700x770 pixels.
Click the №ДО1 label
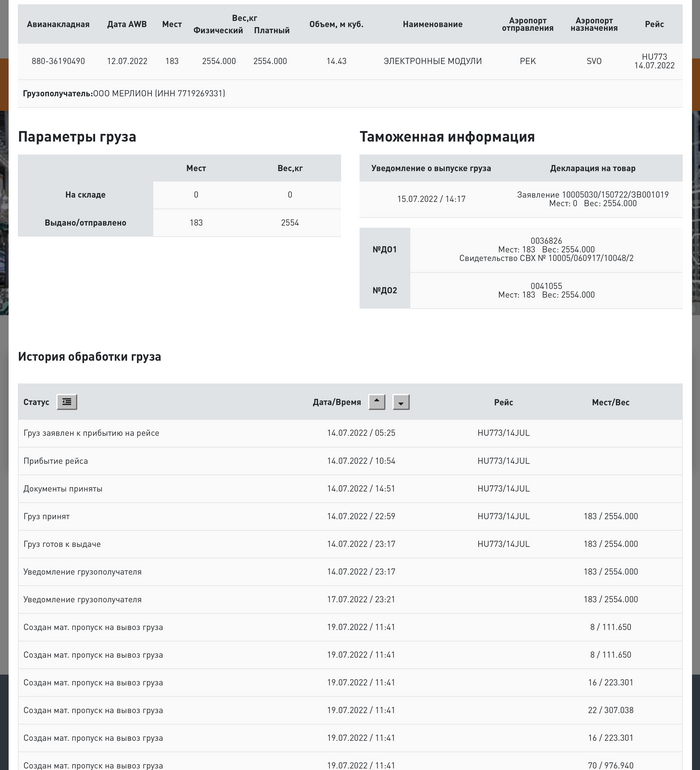(385, 249)
